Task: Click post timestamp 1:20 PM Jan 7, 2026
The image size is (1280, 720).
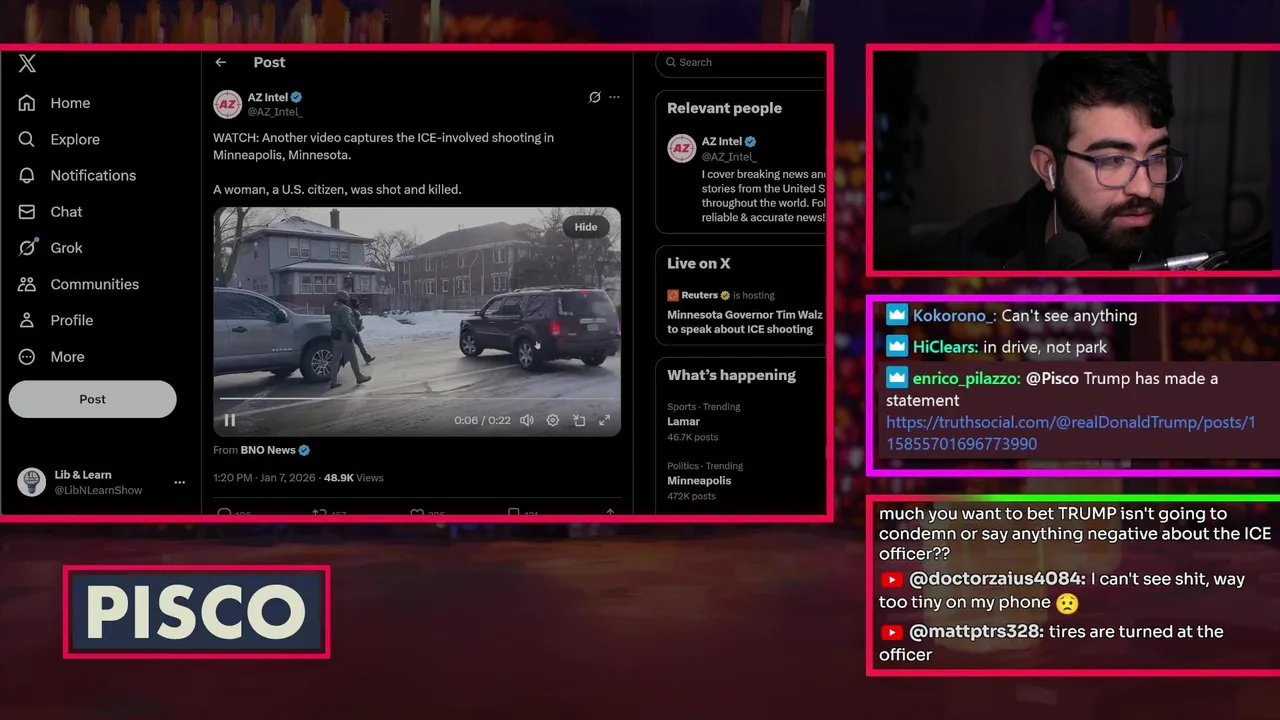Action: click(263, 478)
